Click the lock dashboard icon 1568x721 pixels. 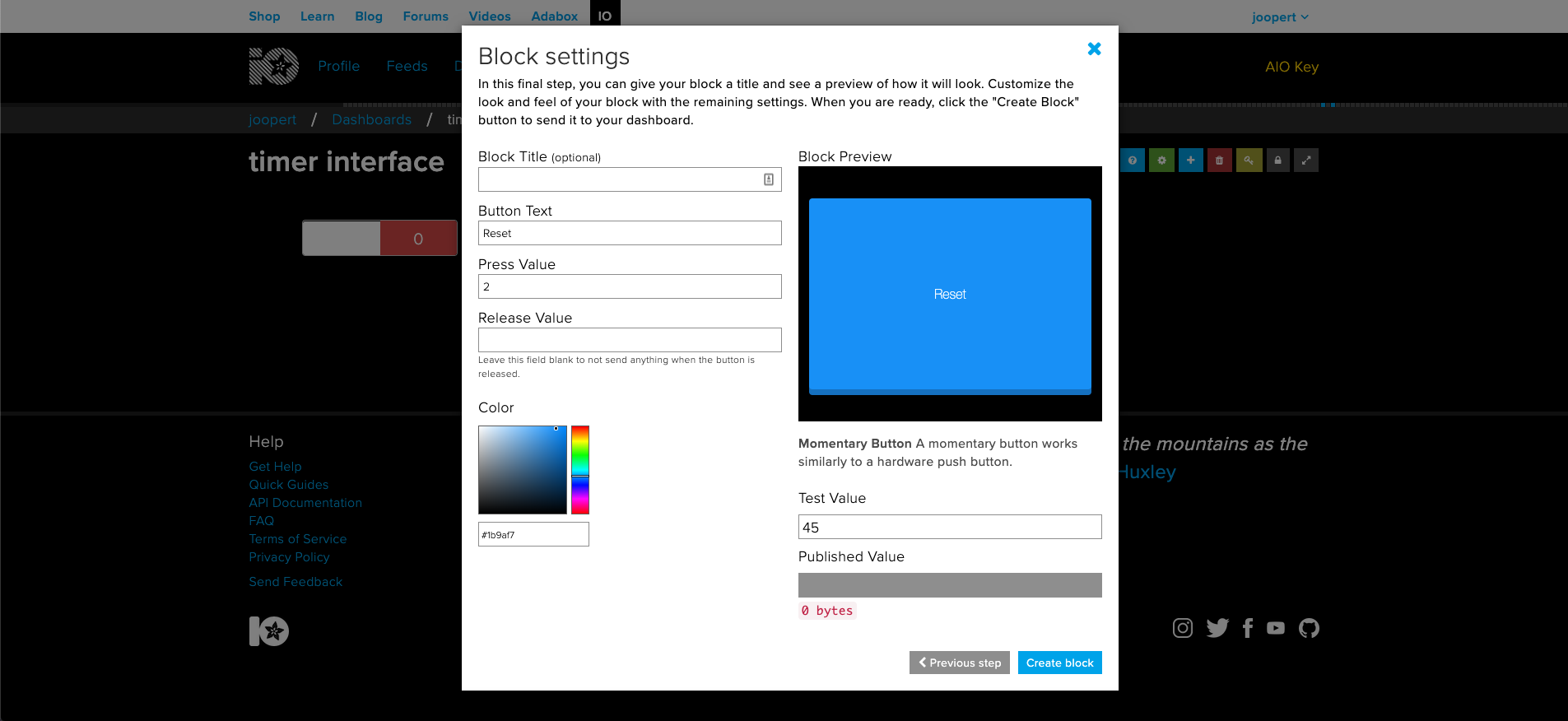[1277, 160]
